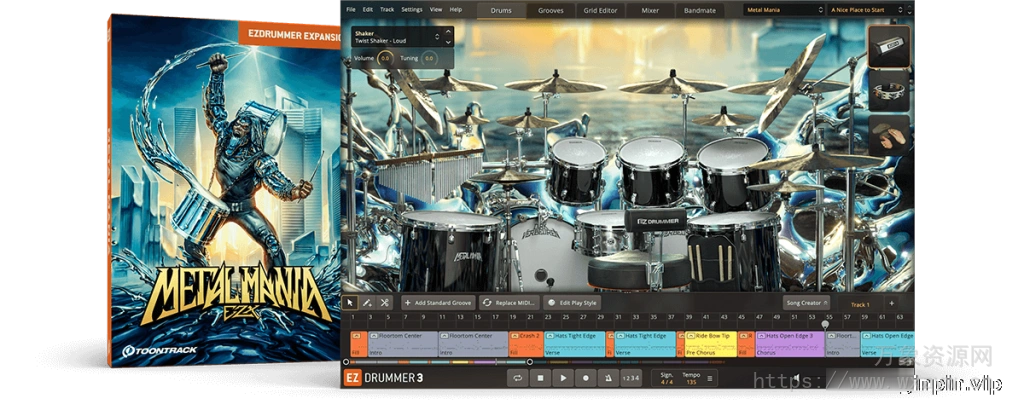Click the Edit Play Style button
Screen dimensions: 1024x416
572,303
